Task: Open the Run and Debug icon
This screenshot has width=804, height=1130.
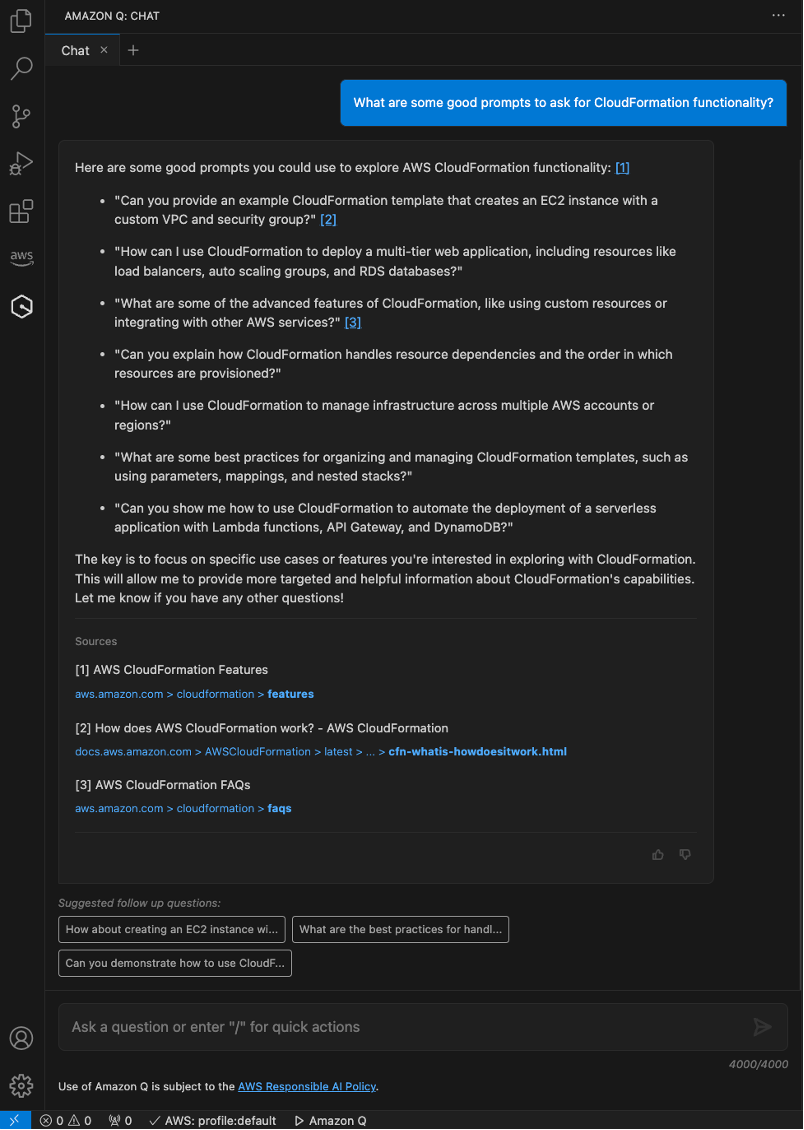Action: (21, 164)
